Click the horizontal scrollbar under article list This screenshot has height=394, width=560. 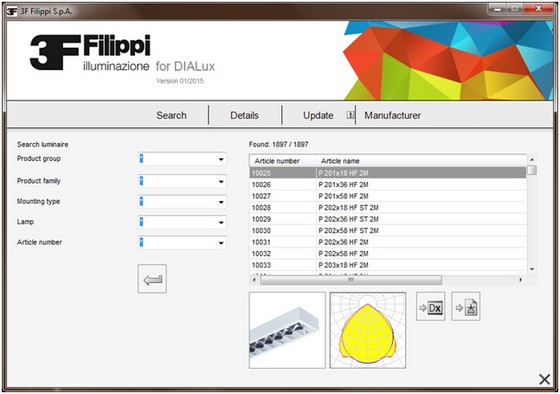pos(351,280)
